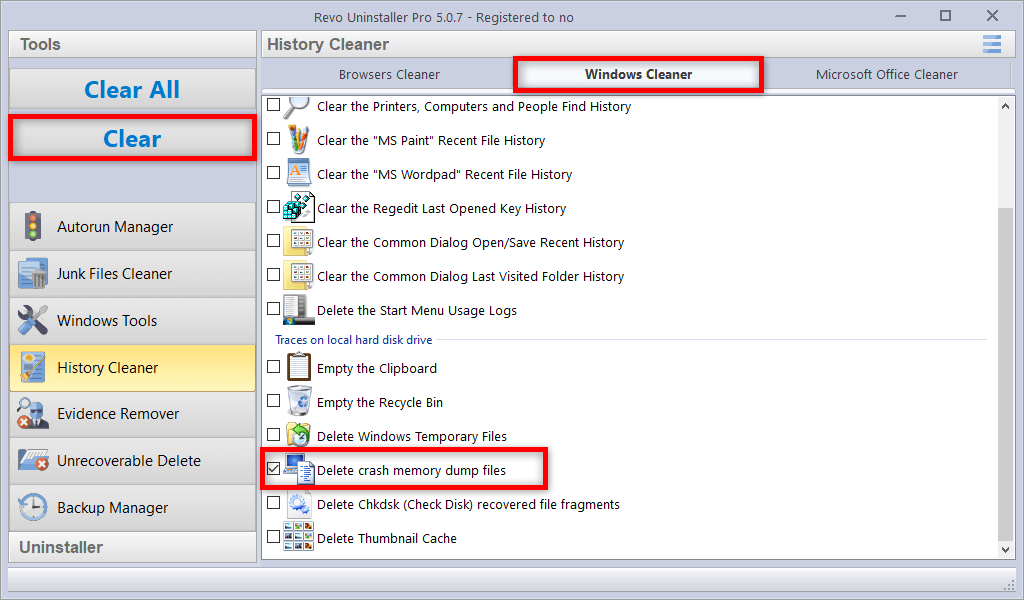Click "Clear the Regedit Last Opened Key History" text
The width and height of the screenshot is (1024, 600).
(x=441, y=208)
